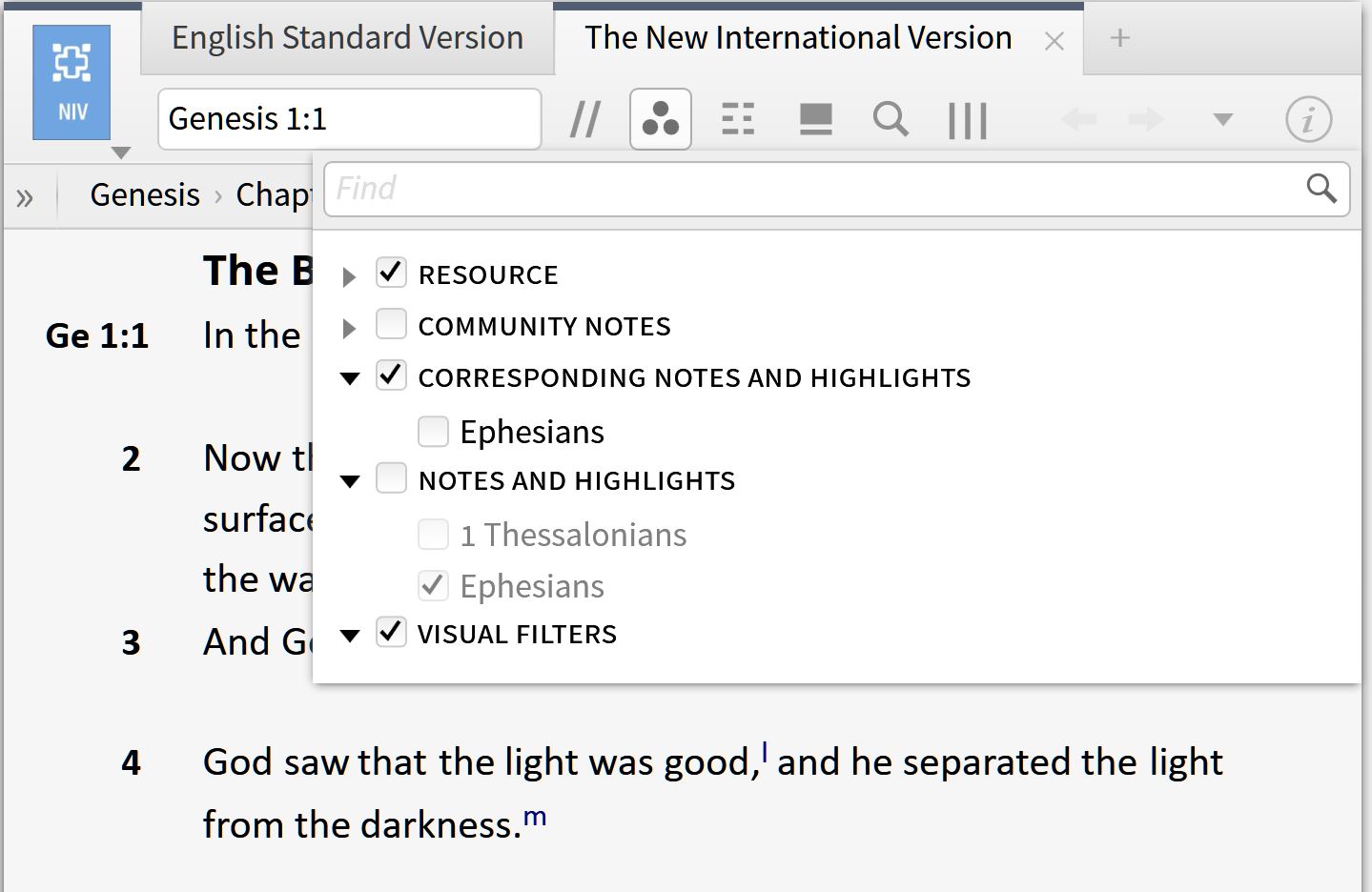
Task: Open the parallel resources icon
Action: 584,119
